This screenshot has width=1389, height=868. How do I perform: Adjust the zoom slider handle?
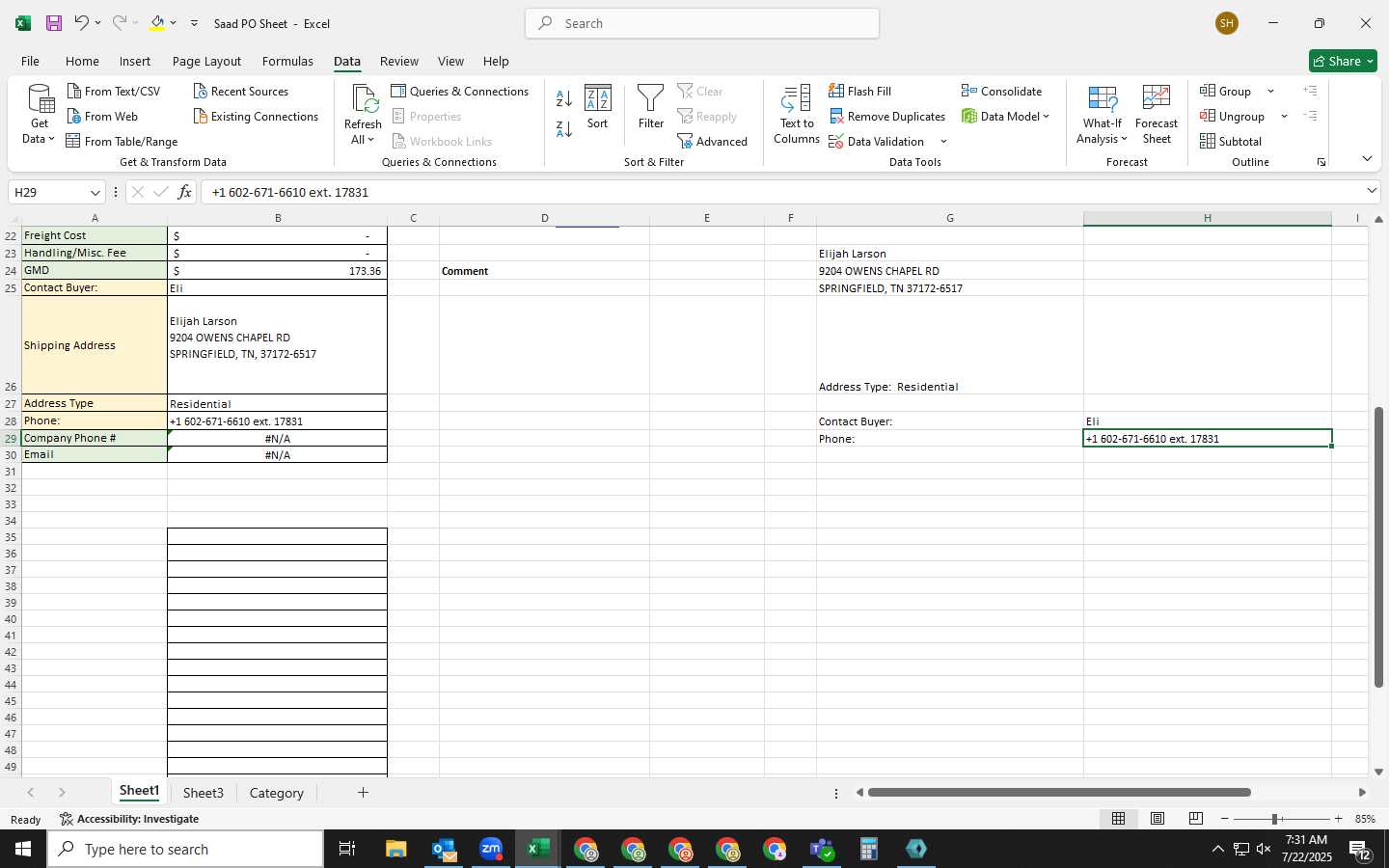[x=1275, y=819]
